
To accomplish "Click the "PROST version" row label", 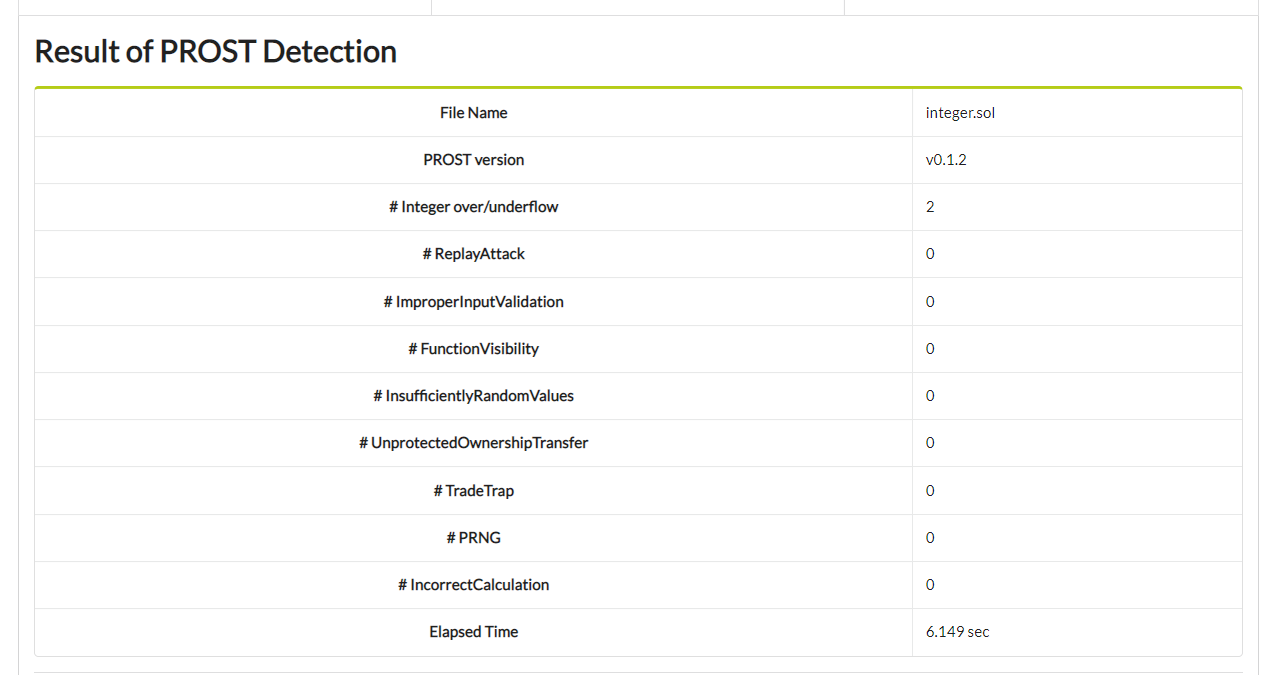I will tap(473, 160).
